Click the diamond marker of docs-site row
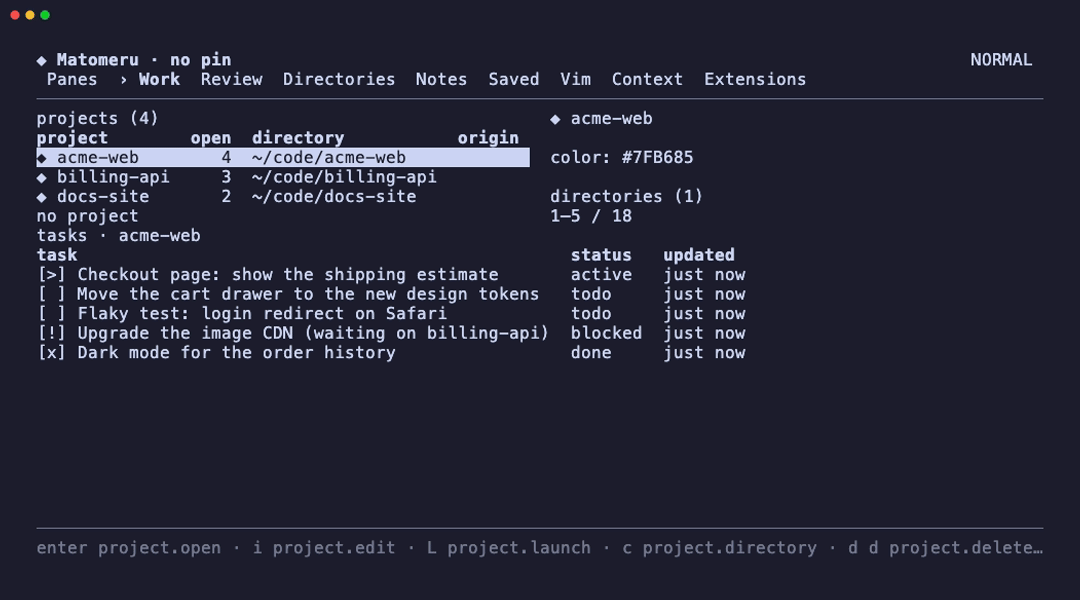 [x=41, y=197]
